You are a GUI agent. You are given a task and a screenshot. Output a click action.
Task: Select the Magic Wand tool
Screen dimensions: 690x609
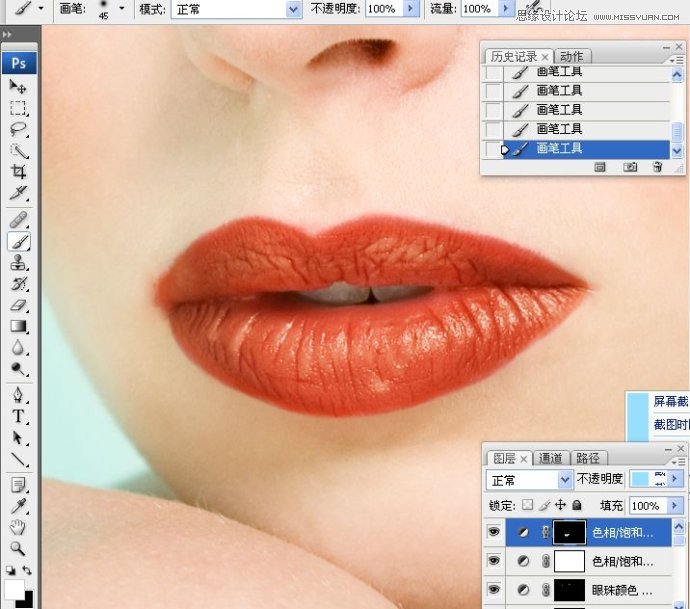pos(18,151)
